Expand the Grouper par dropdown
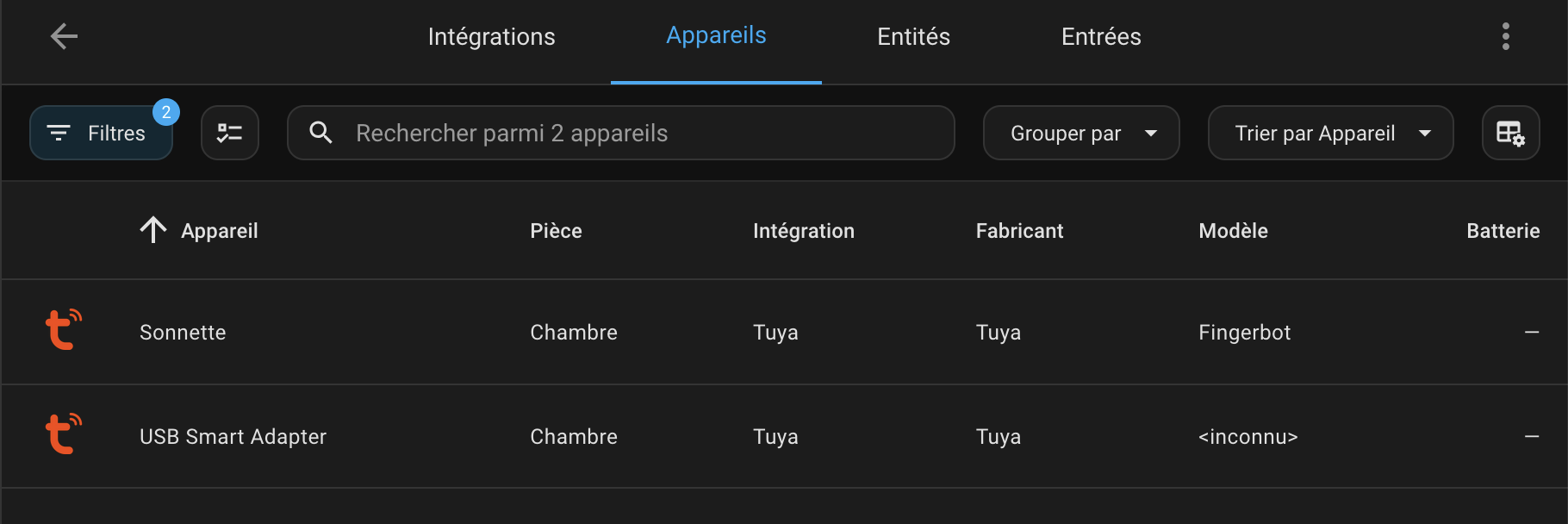 pos(1081,133)
